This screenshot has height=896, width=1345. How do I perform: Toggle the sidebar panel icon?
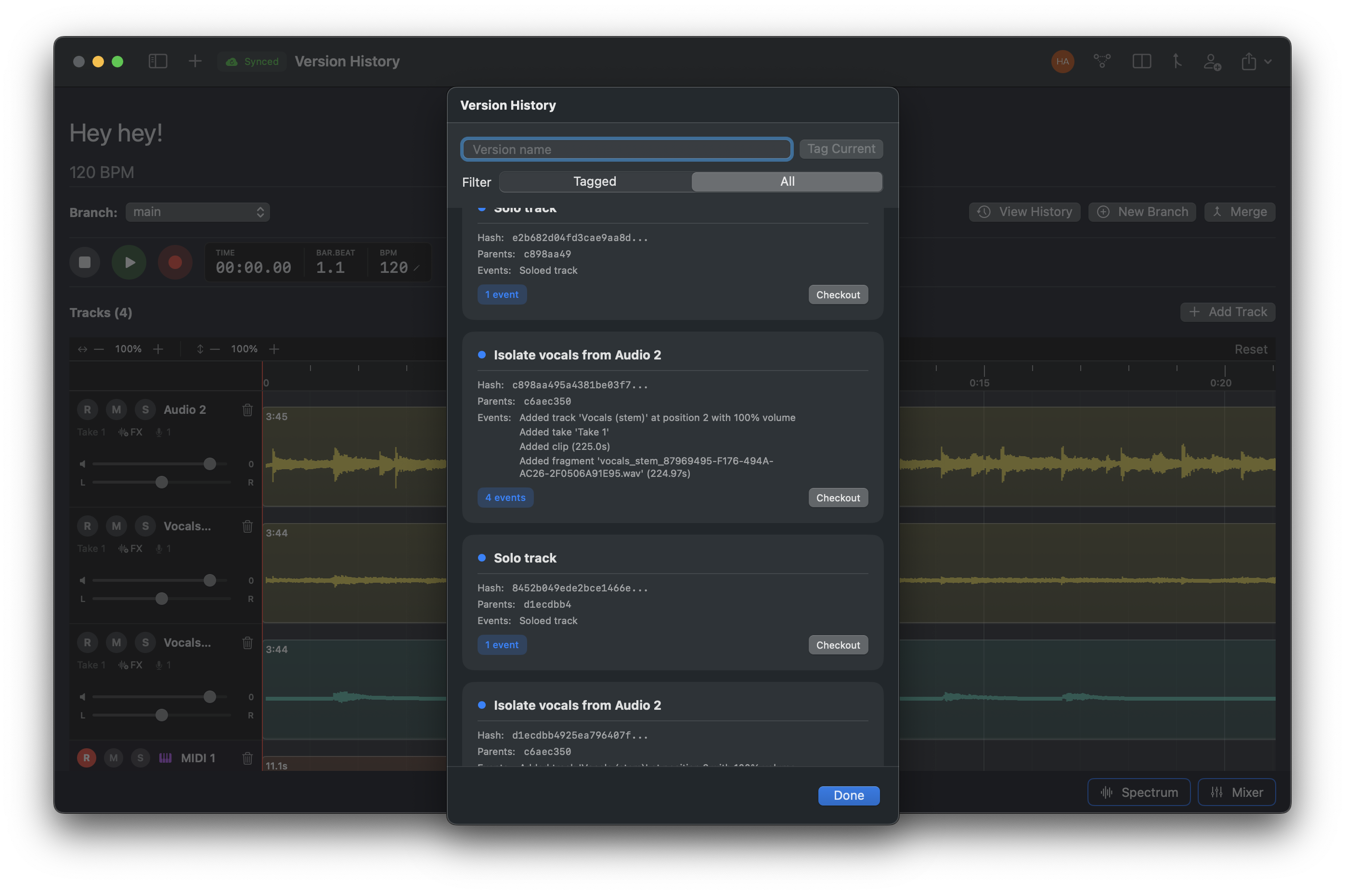point(158,61)
